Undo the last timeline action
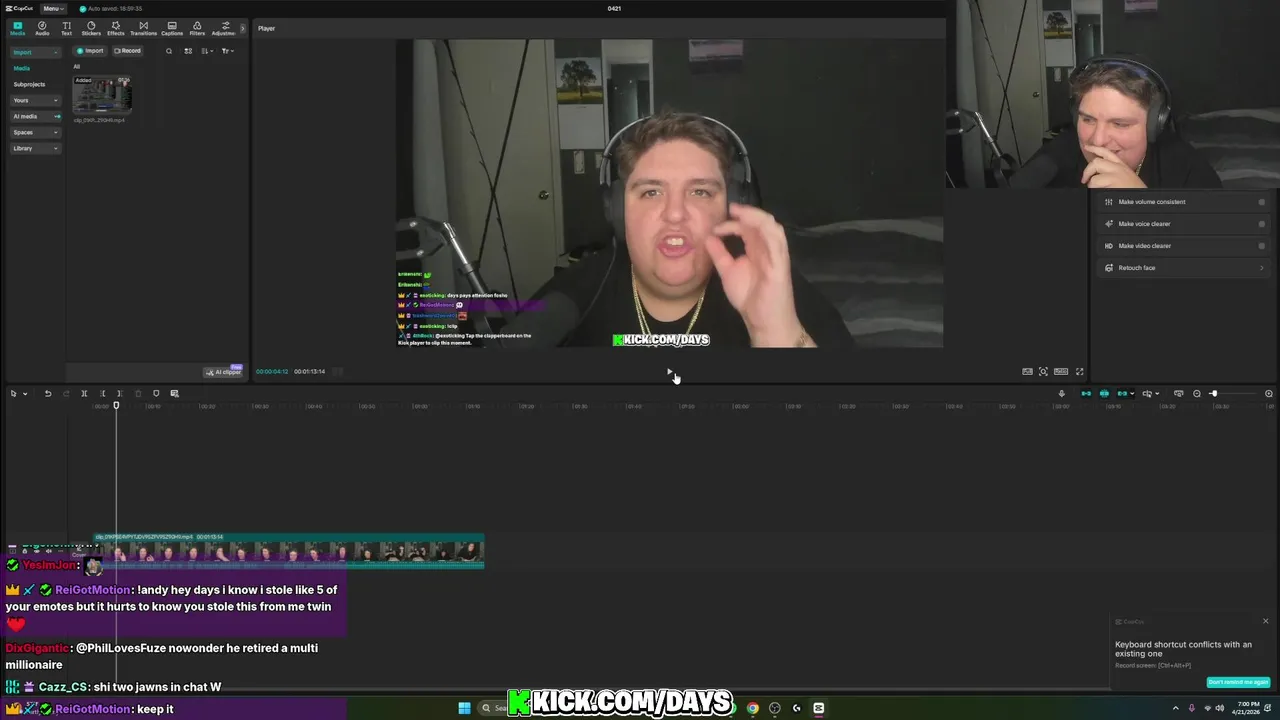Screen dimensions: 1280x720 pos(47,394)
